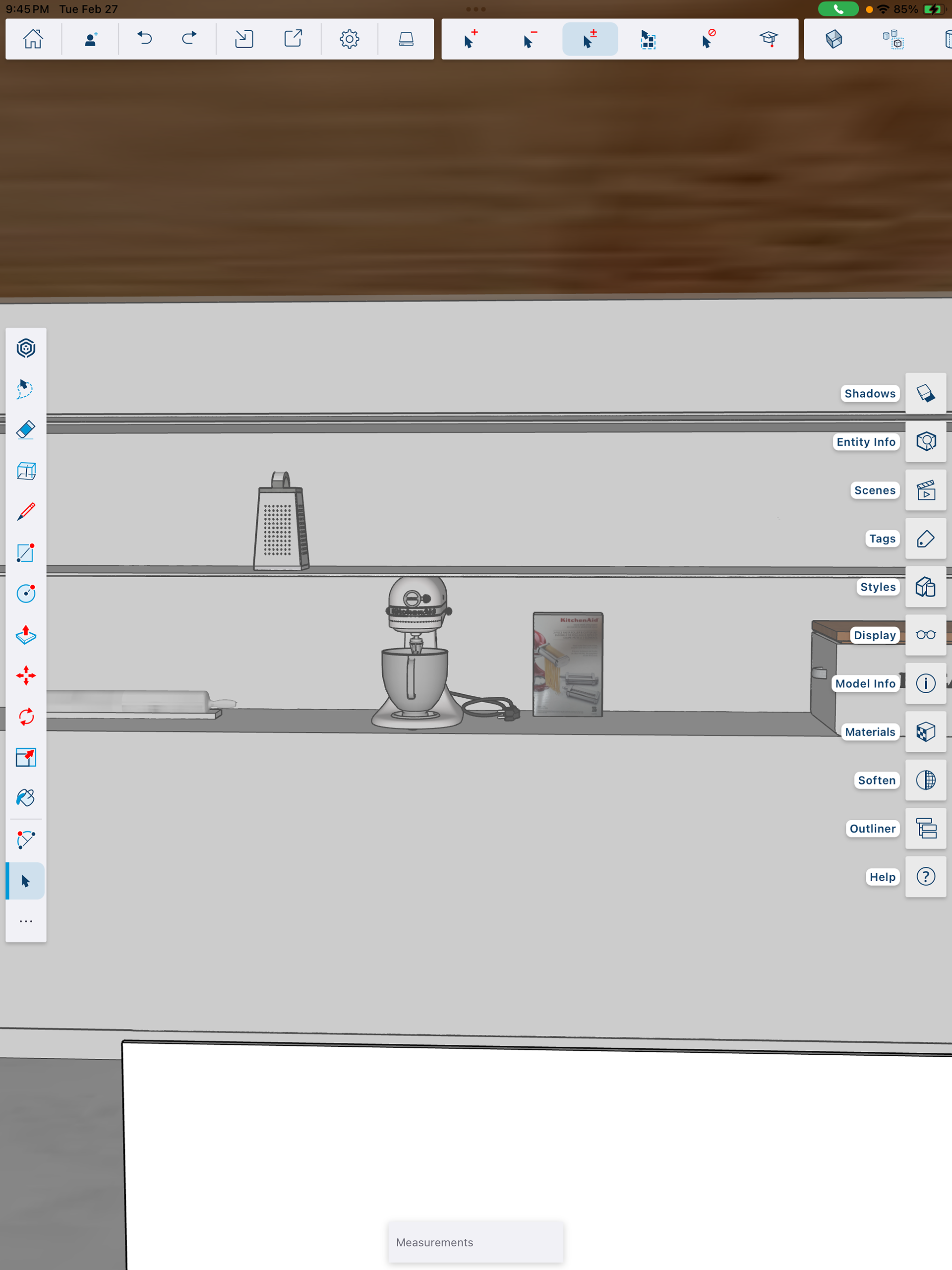This screenshot has height=1270, width=952.
Task: Expand more tools with three dots
Action: (x=26, y=921)
